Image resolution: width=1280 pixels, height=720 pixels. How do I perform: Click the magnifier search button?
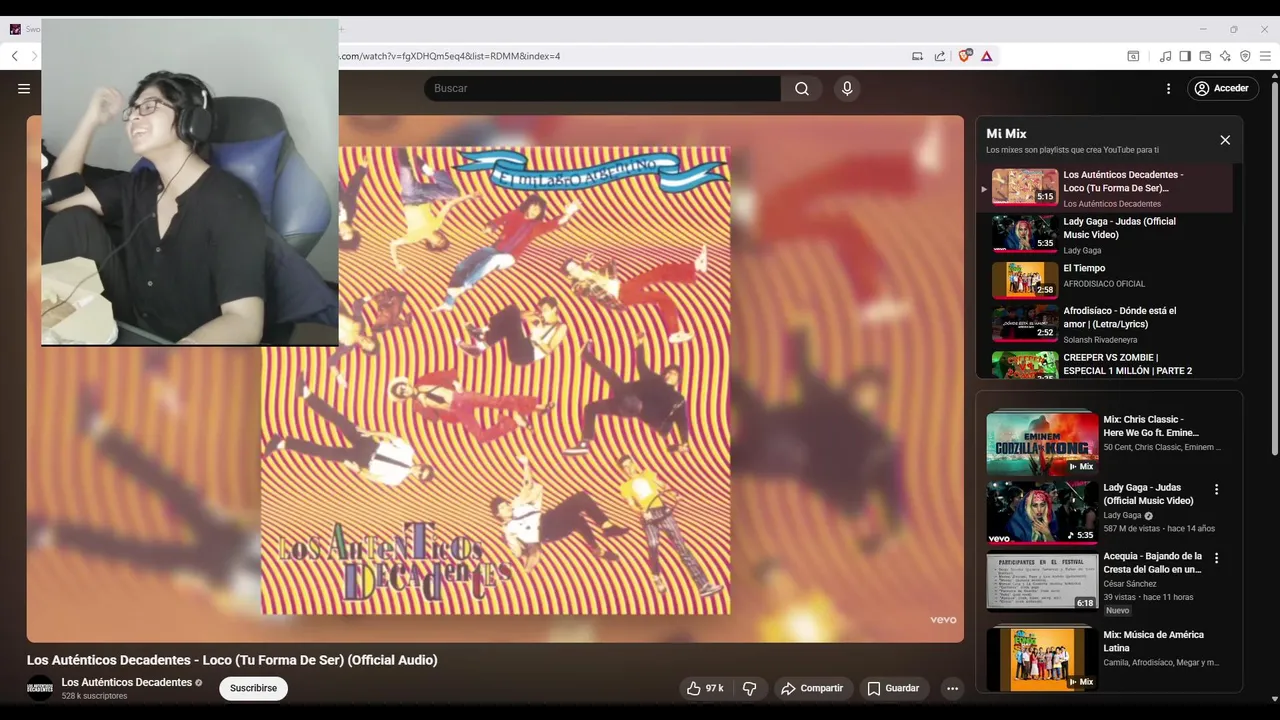point(802,88)
